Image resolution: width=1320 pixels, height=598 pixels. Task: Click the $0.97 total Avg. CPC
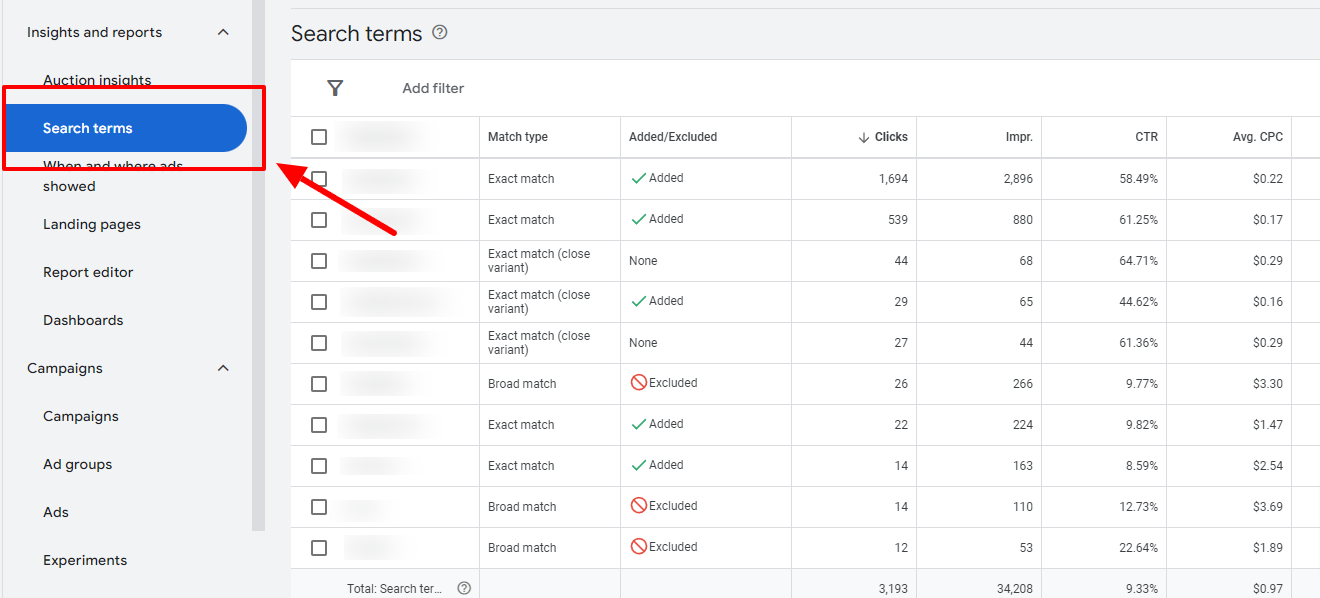click(x=1267, y=589)
